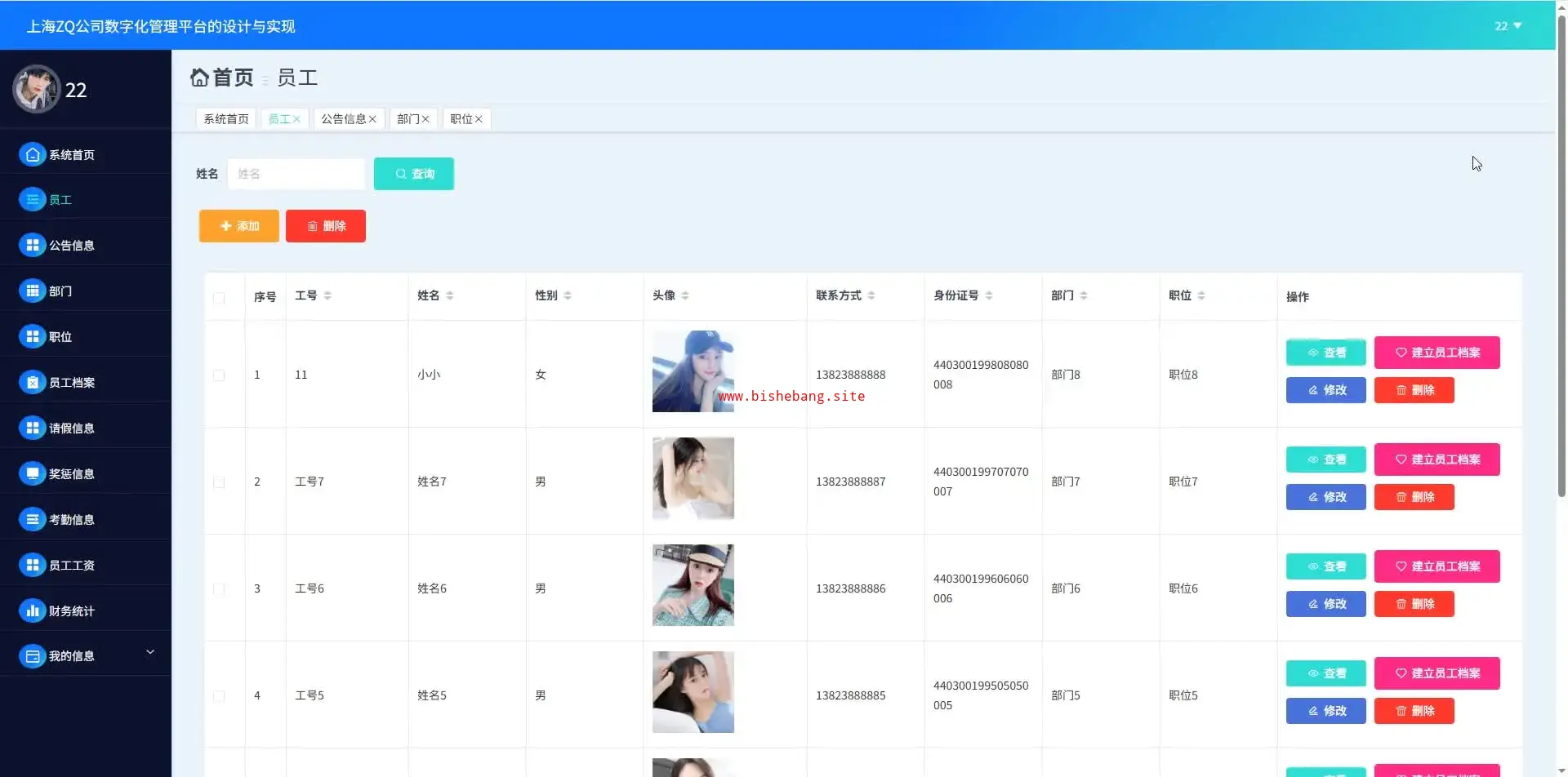Click the 员工工资 sidebar icon
This screenshot has width=1568, height=777.
[x=32, y=565]
